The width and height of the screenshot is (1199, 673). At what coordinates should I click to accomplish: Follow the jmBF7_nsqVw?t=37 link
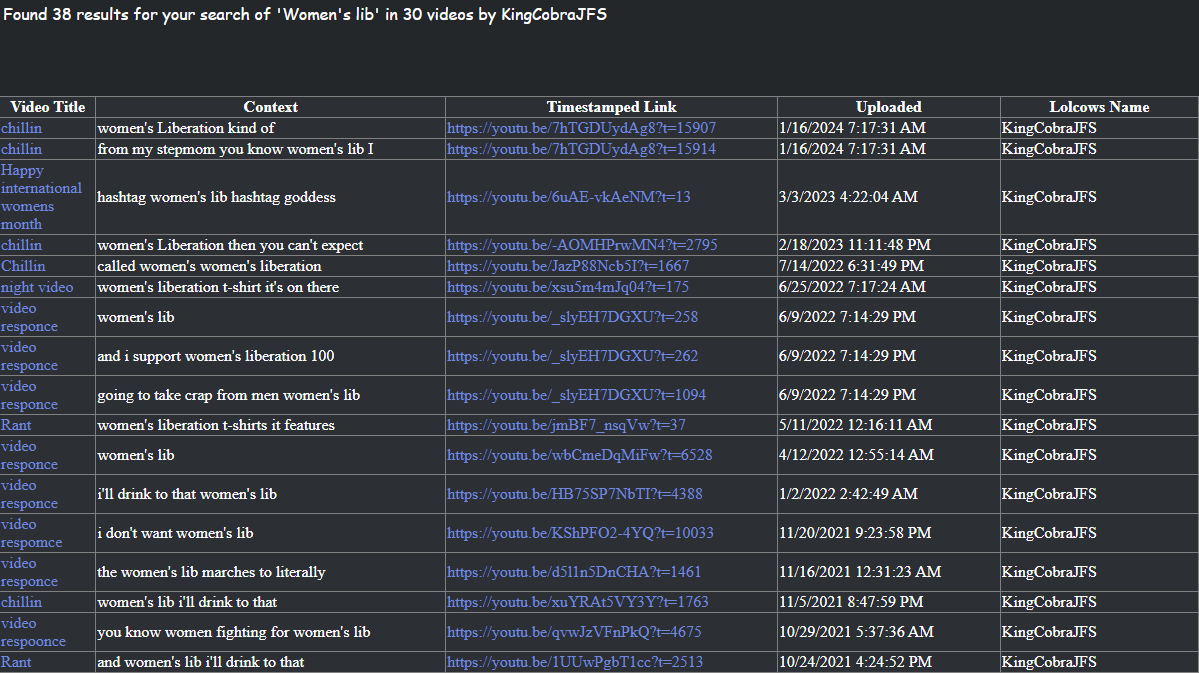click(566, 424)
